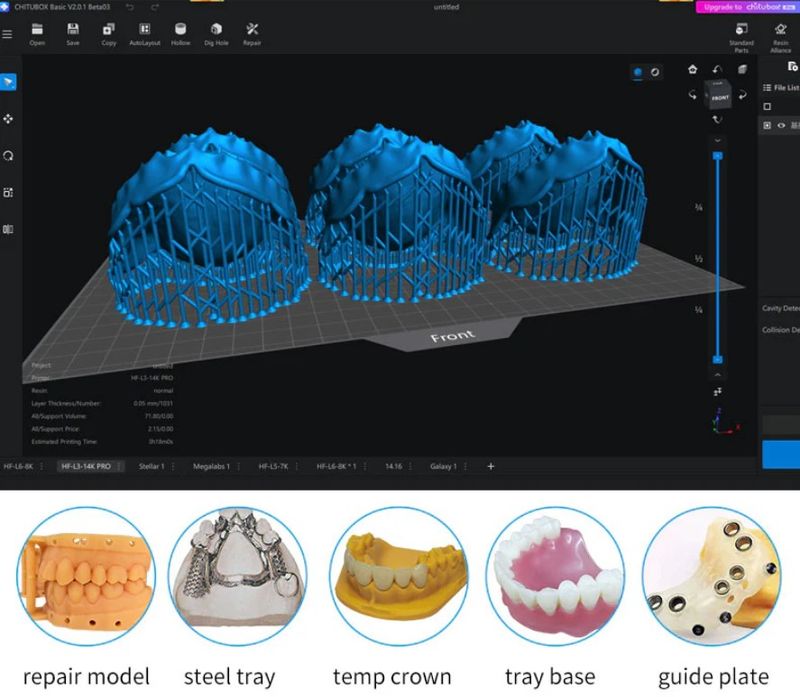Screen dimensions: 800x697
Task: Open the hamburger main menu
Action: coord(7,34)
